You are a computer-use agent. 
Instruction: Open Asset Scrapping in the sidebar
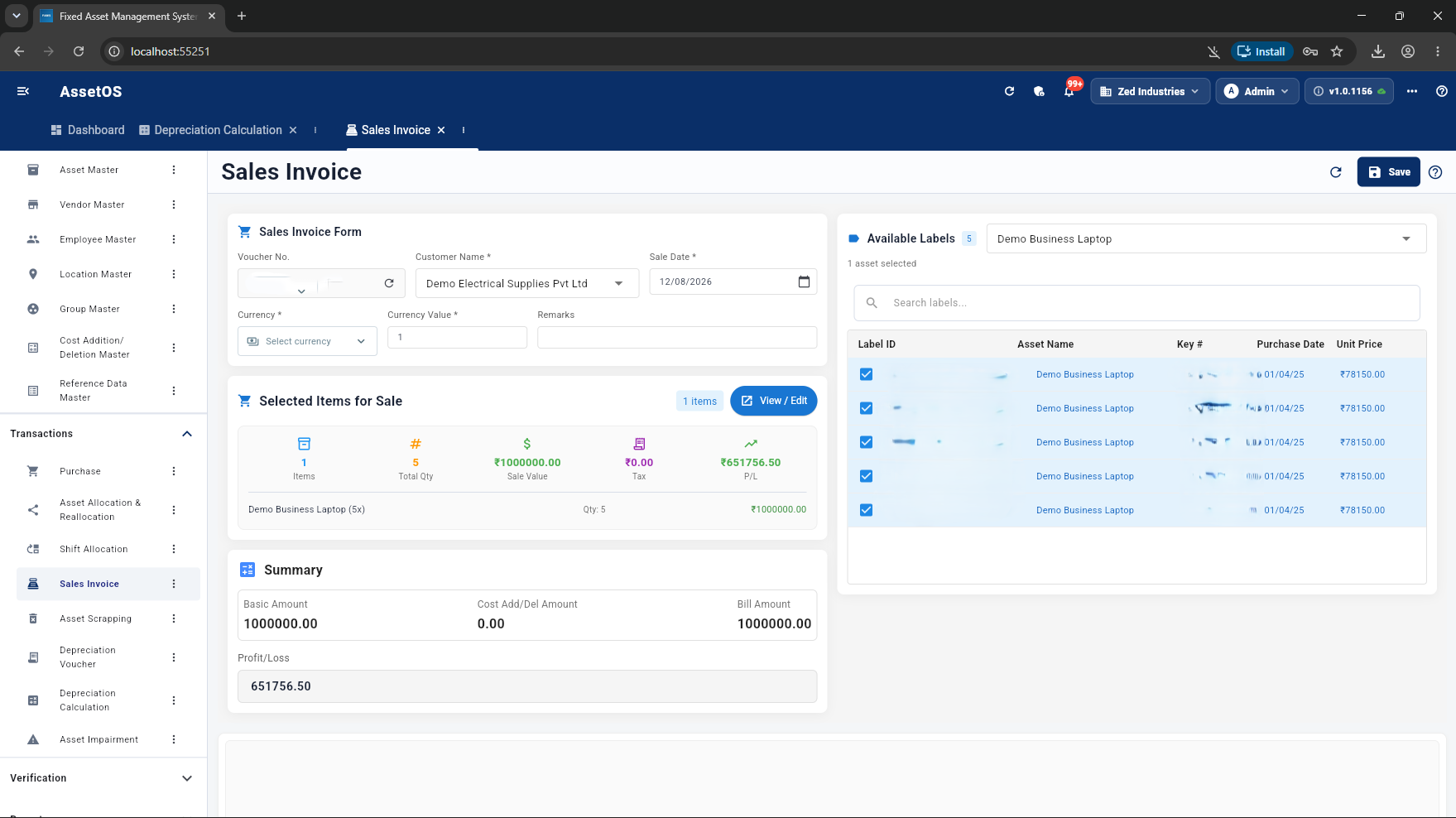(95, 618)
